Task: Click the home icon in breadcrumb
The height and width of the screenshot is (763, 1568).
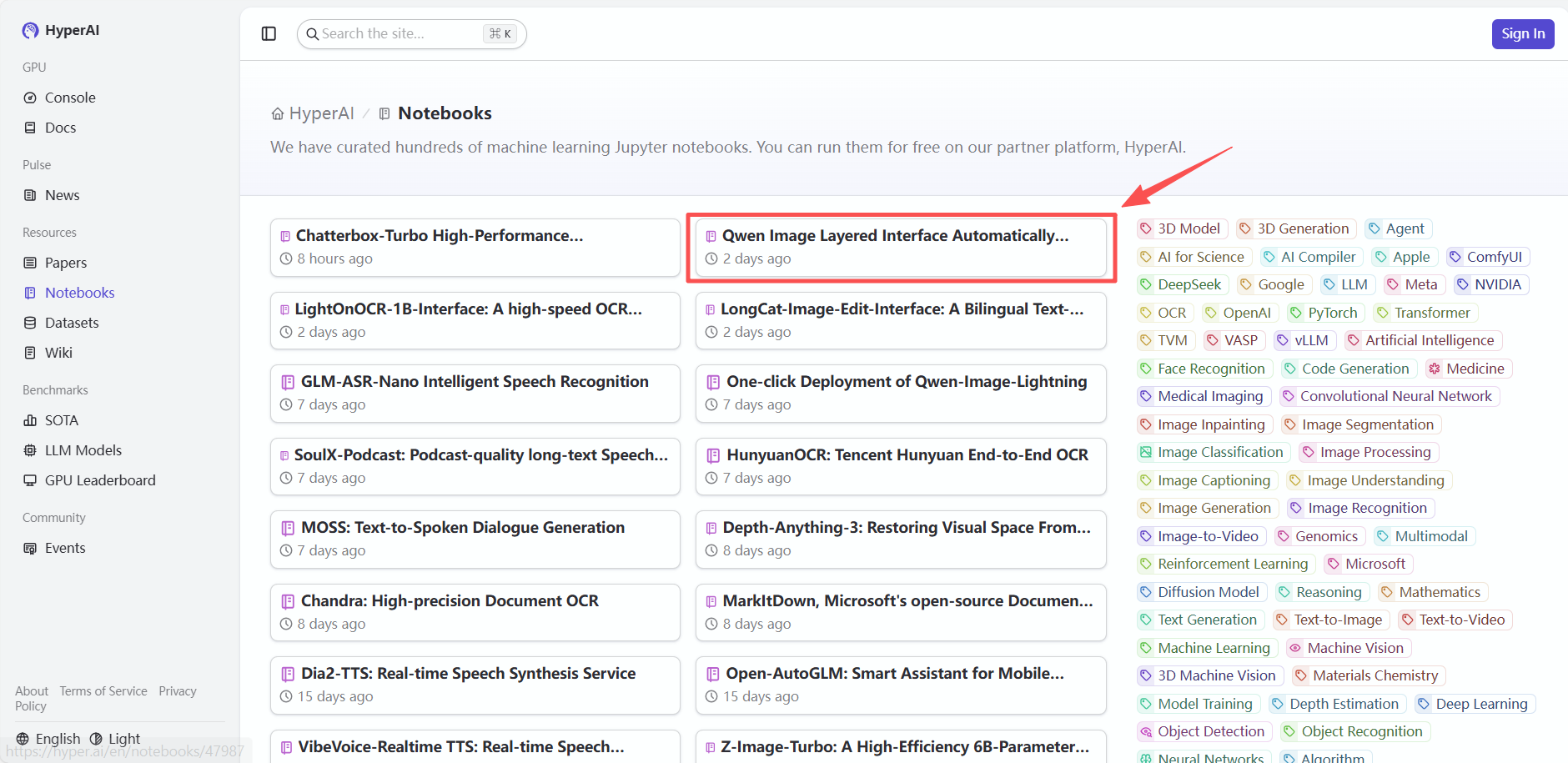Action: tap(278, 114)
